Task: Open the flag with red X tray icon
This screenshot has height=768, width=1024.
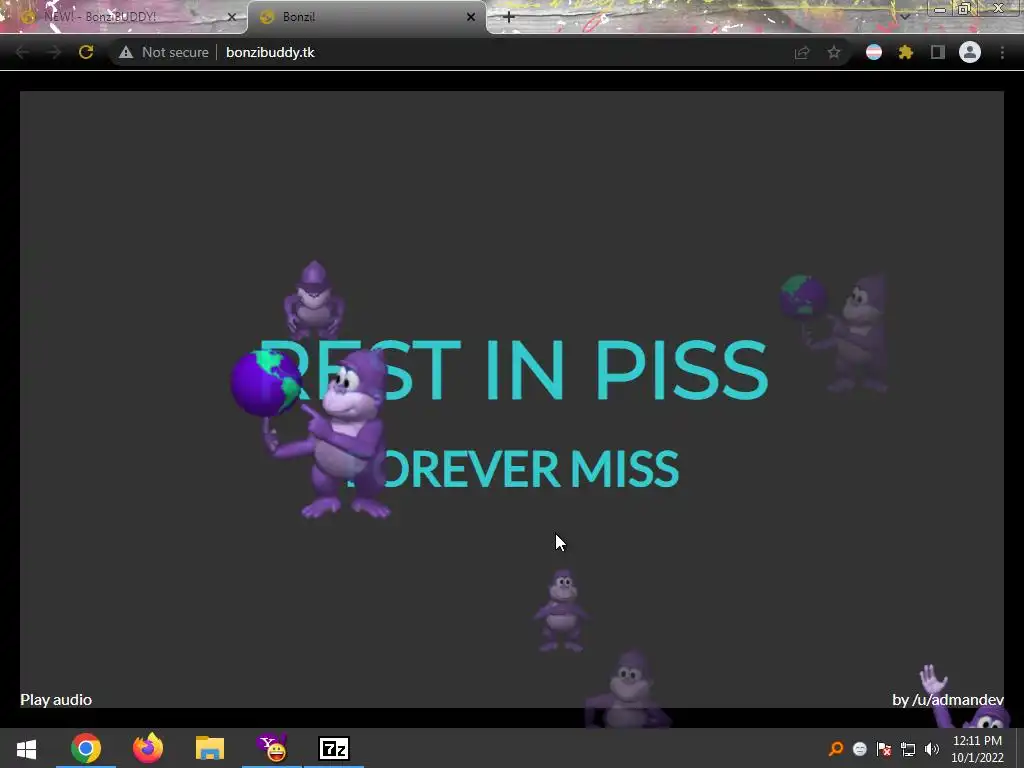Action: point(884,749)
